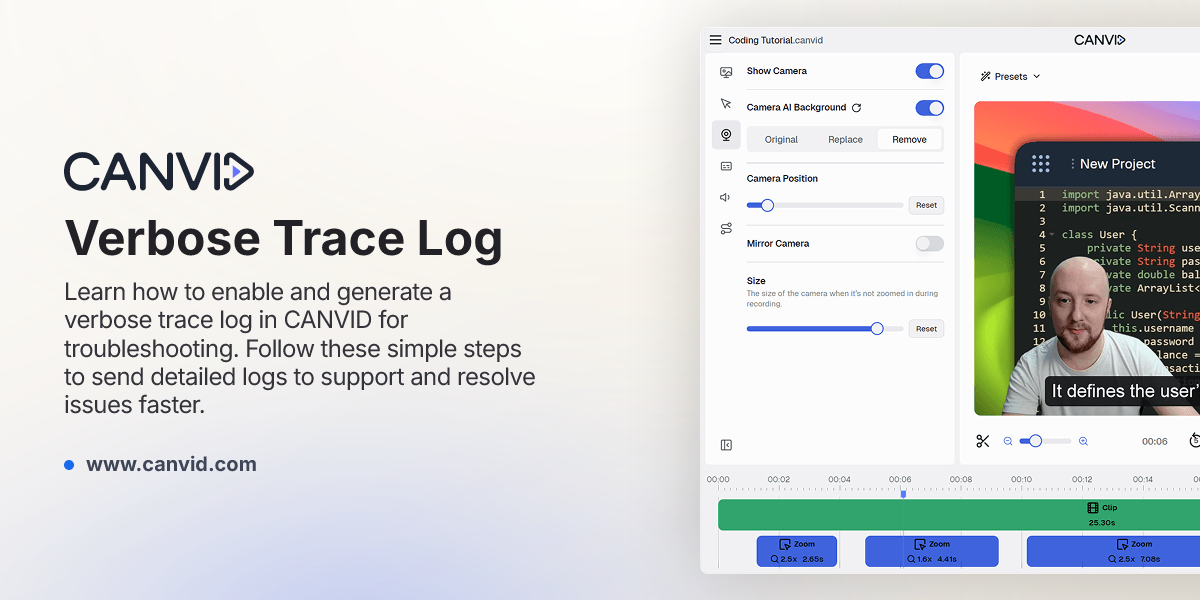
Task: Select the camera settings sidebar icon
Action: coord(726,135)
